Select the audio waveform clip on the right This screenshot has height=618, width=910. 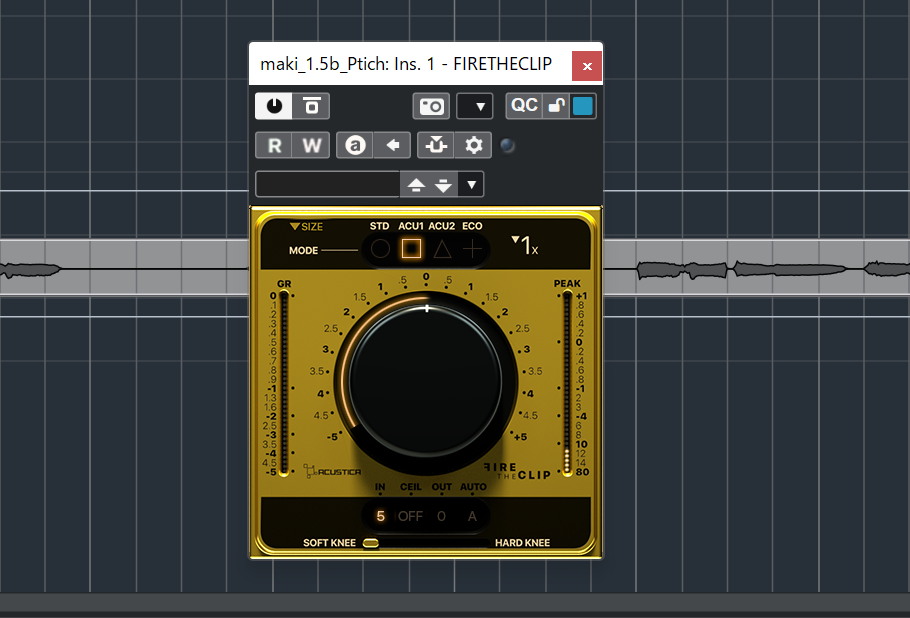[756, 269]
